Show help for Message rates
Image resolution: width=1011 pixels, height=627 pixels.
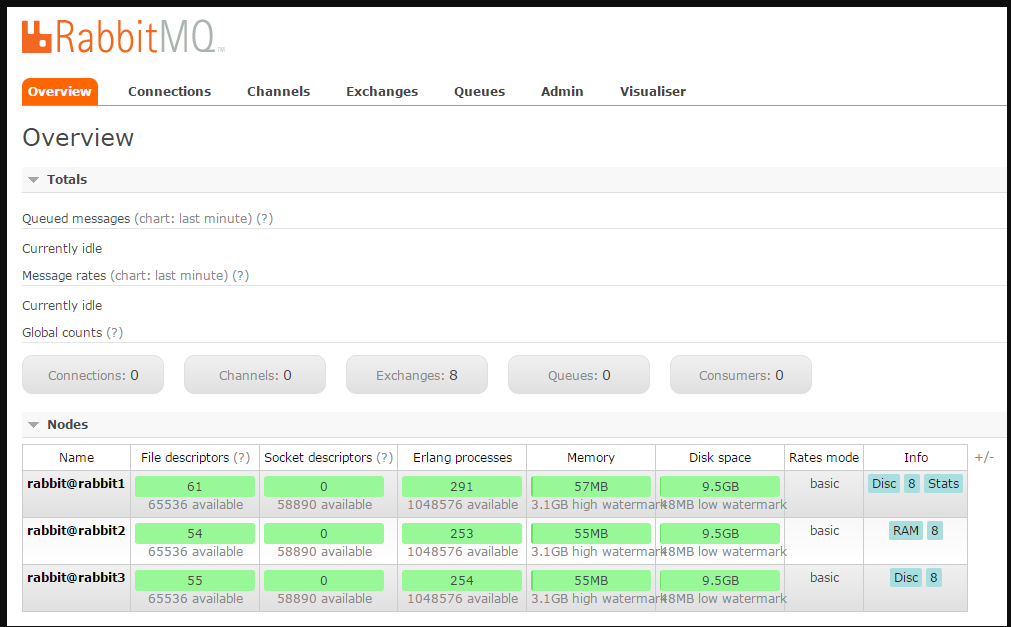240,275
